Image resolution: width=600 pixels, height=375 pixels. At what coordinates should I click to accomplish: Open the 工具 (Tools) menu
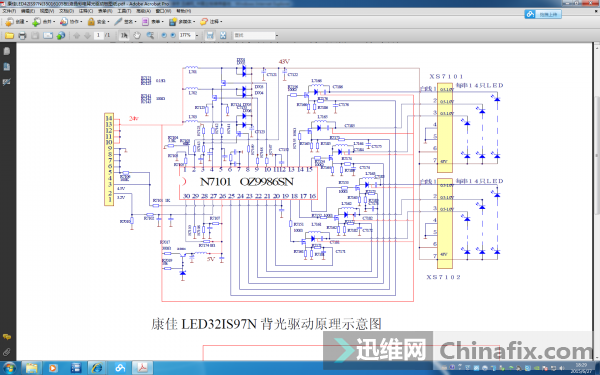point(124,11)
